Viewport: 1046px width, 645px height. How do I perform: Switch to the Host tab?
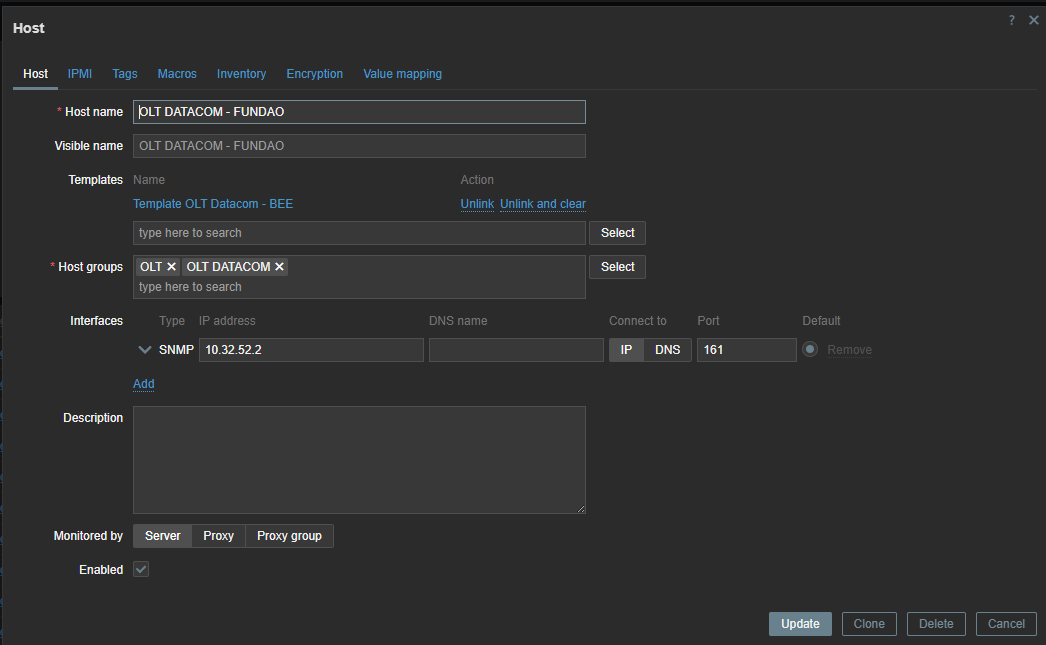(35, 74)
